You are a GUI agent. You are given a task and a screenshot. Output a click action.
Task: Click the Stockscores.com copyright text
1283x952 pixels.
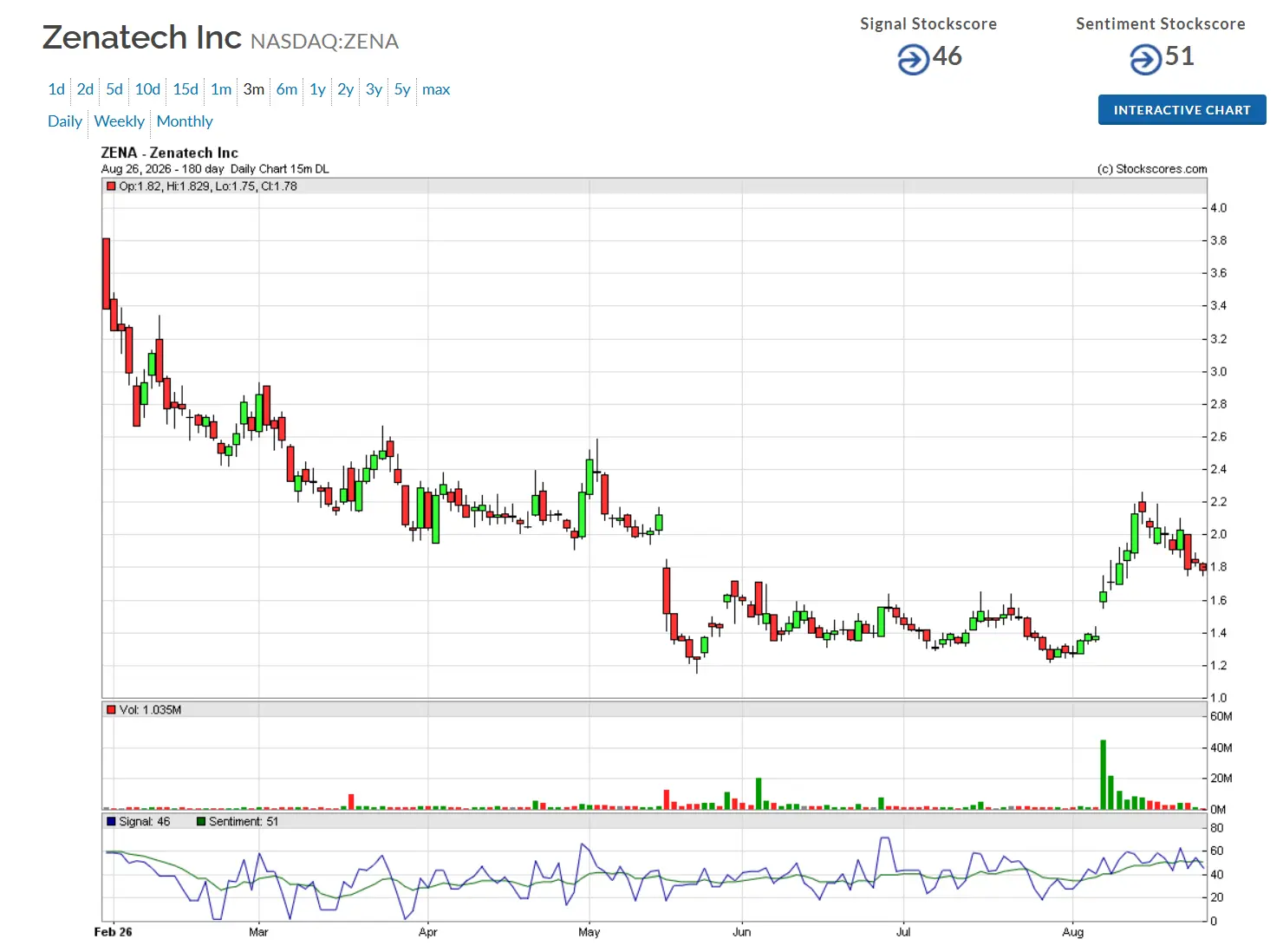(x=1152, y=169)
